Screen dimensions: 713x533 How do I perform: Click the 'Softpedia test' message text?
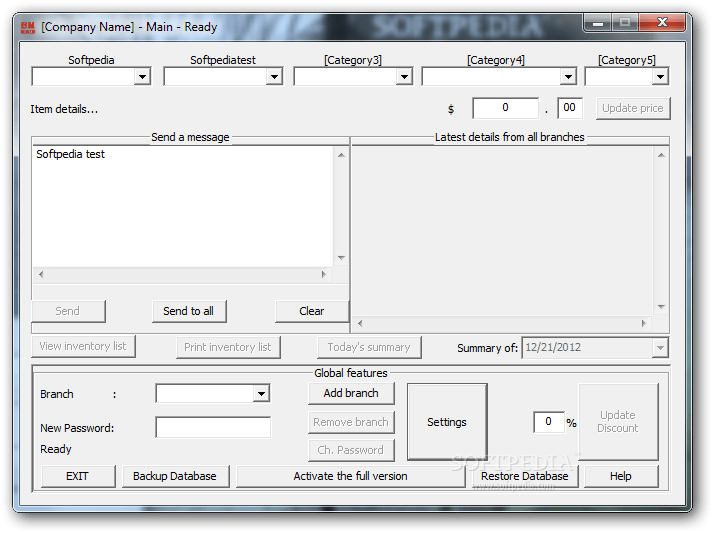click(x=70, y=155)
